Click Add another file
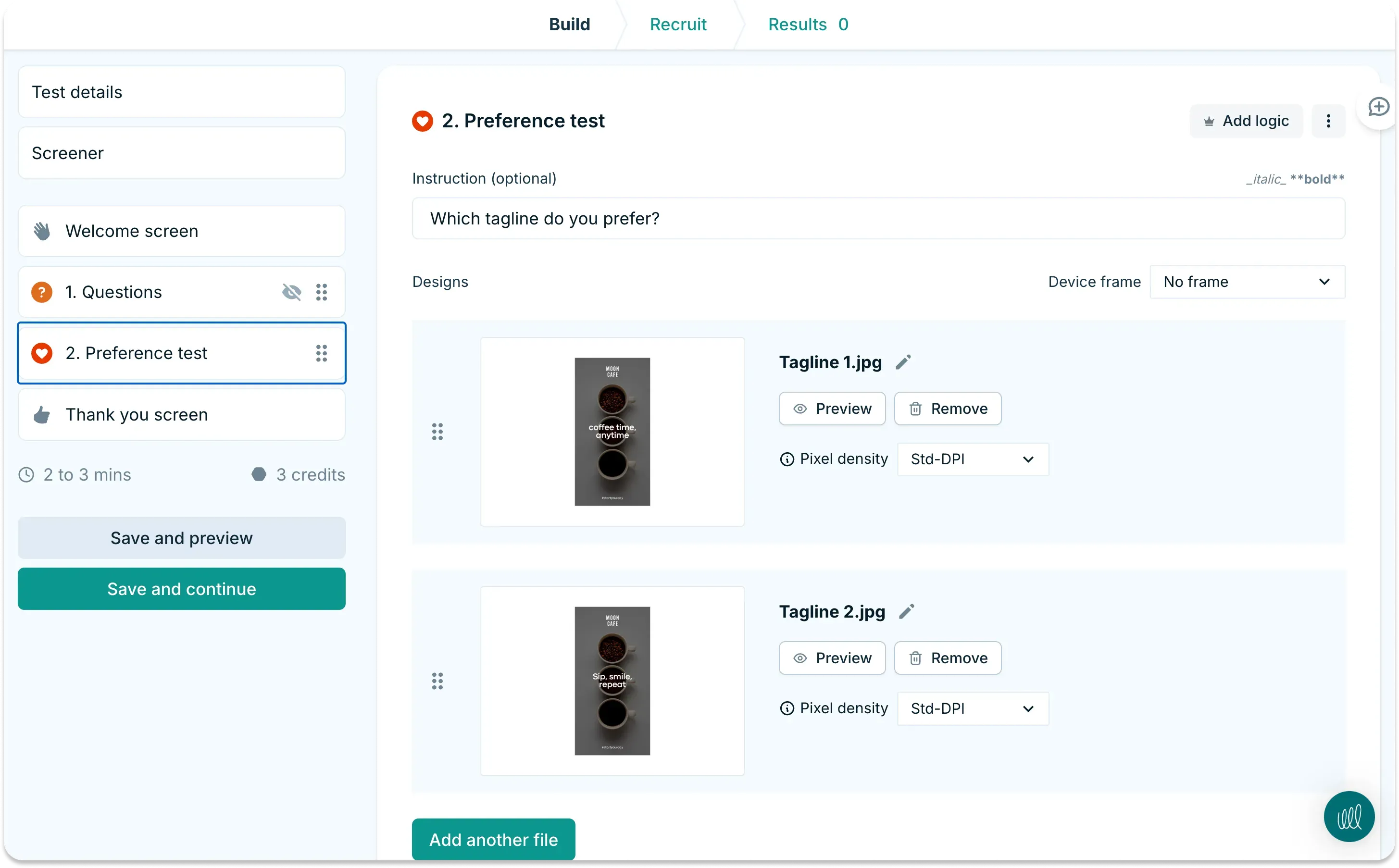This screenshot has width=1399, height=868. (x=493, y=839)
